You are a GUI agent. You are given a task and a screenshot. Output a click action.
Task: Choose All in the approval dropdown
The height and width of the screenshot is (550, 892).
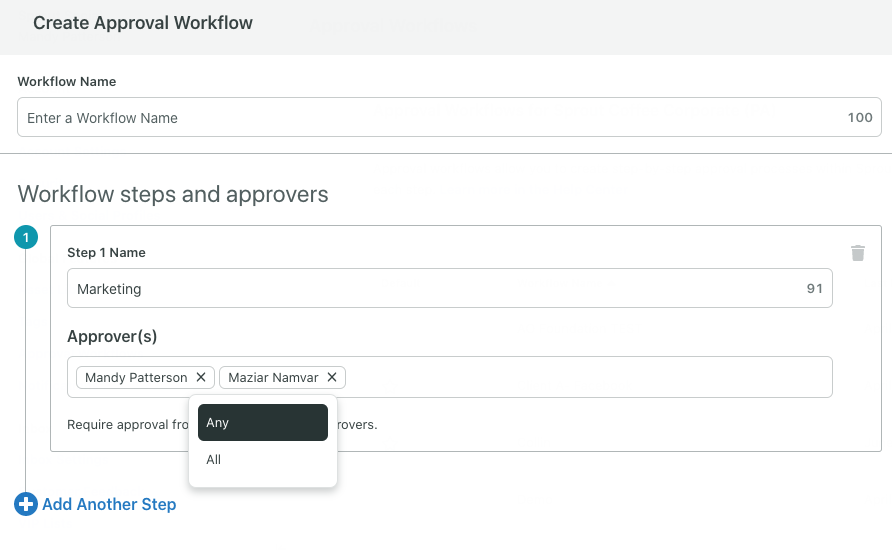pyautogui.click(x=263, y=460)
